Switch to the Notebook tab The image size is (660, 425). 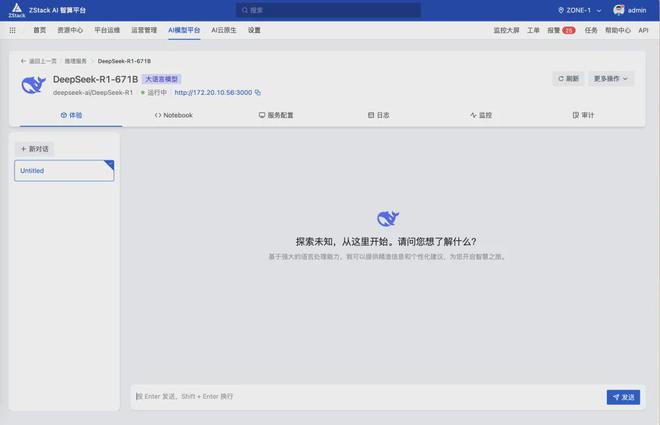tap(173, 115)
